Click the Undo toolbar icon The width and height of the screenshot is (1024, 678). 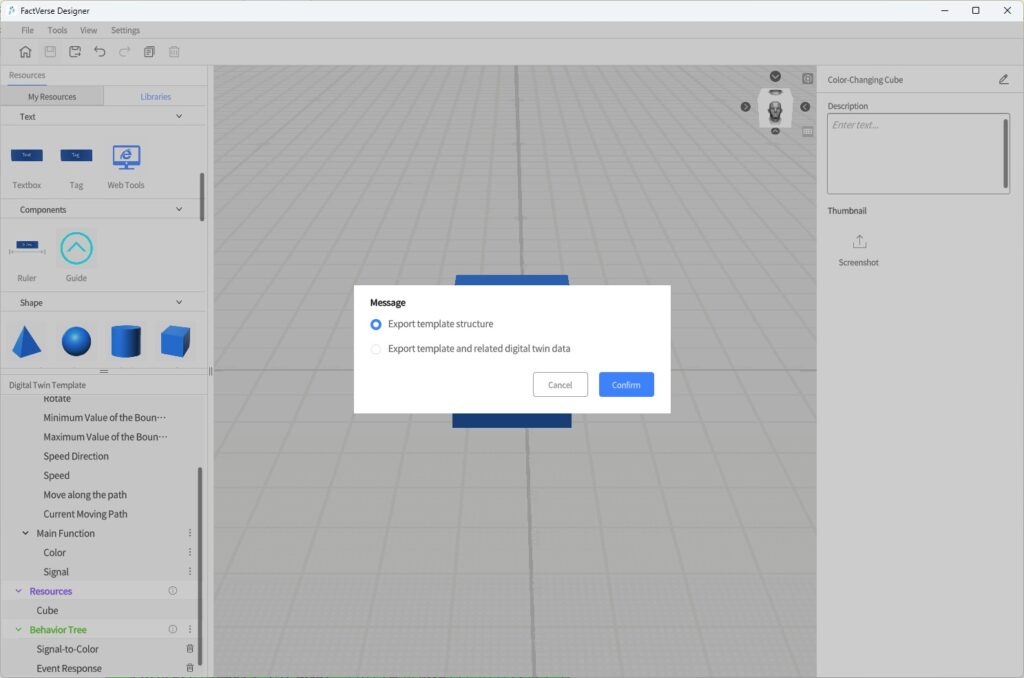pyautogui.click(x=99, y=51)
